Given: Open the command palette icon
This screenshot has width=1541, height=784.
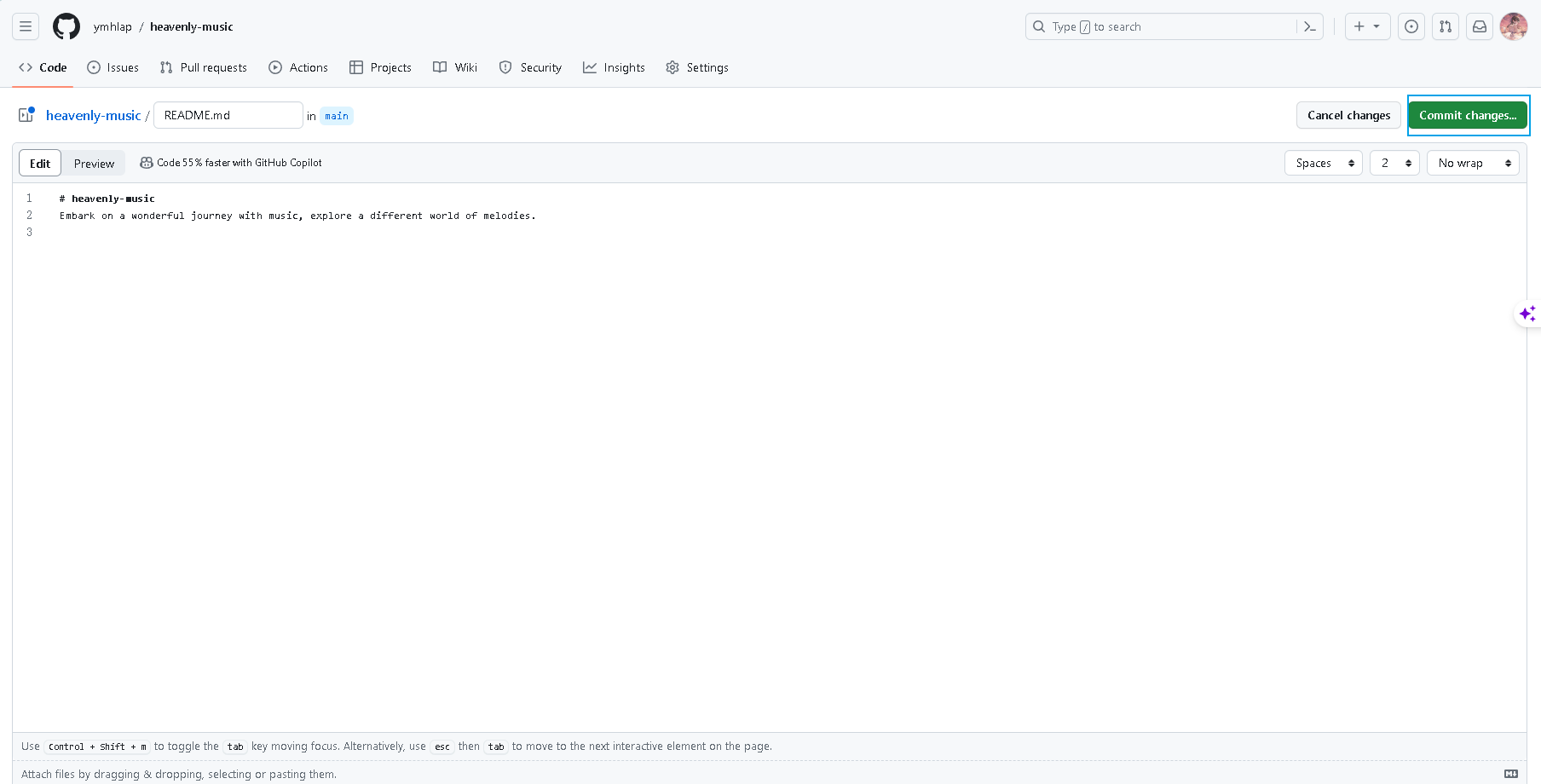Looking at the screenshot, I should click(x=1310, y=26).
